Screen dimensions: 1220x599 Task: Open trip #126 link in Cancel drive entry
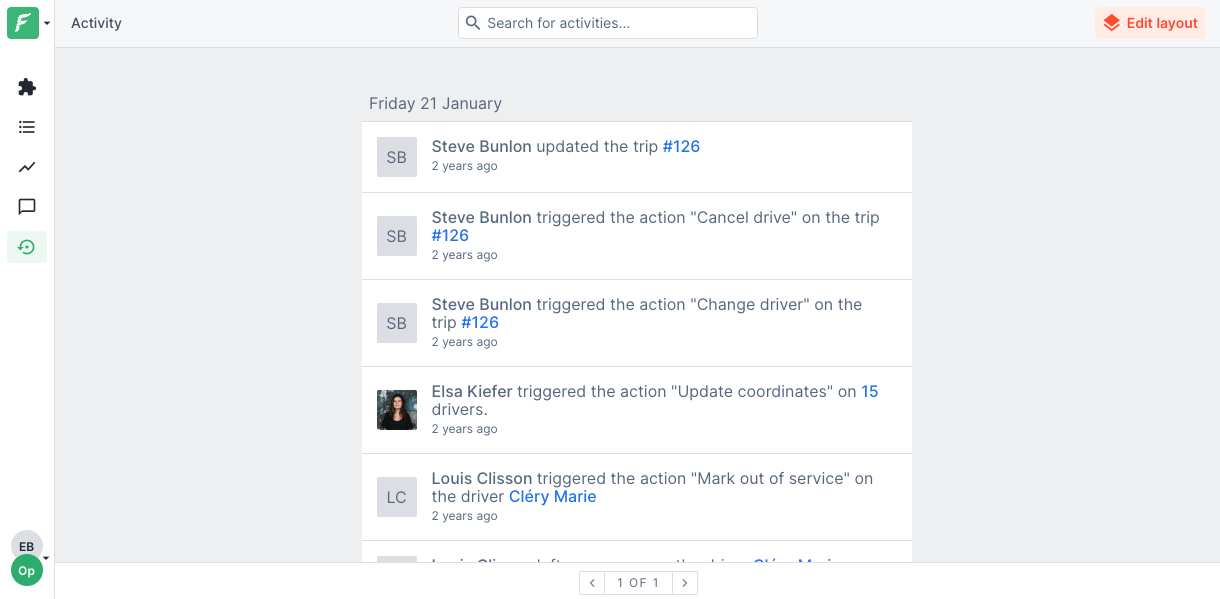450,235
